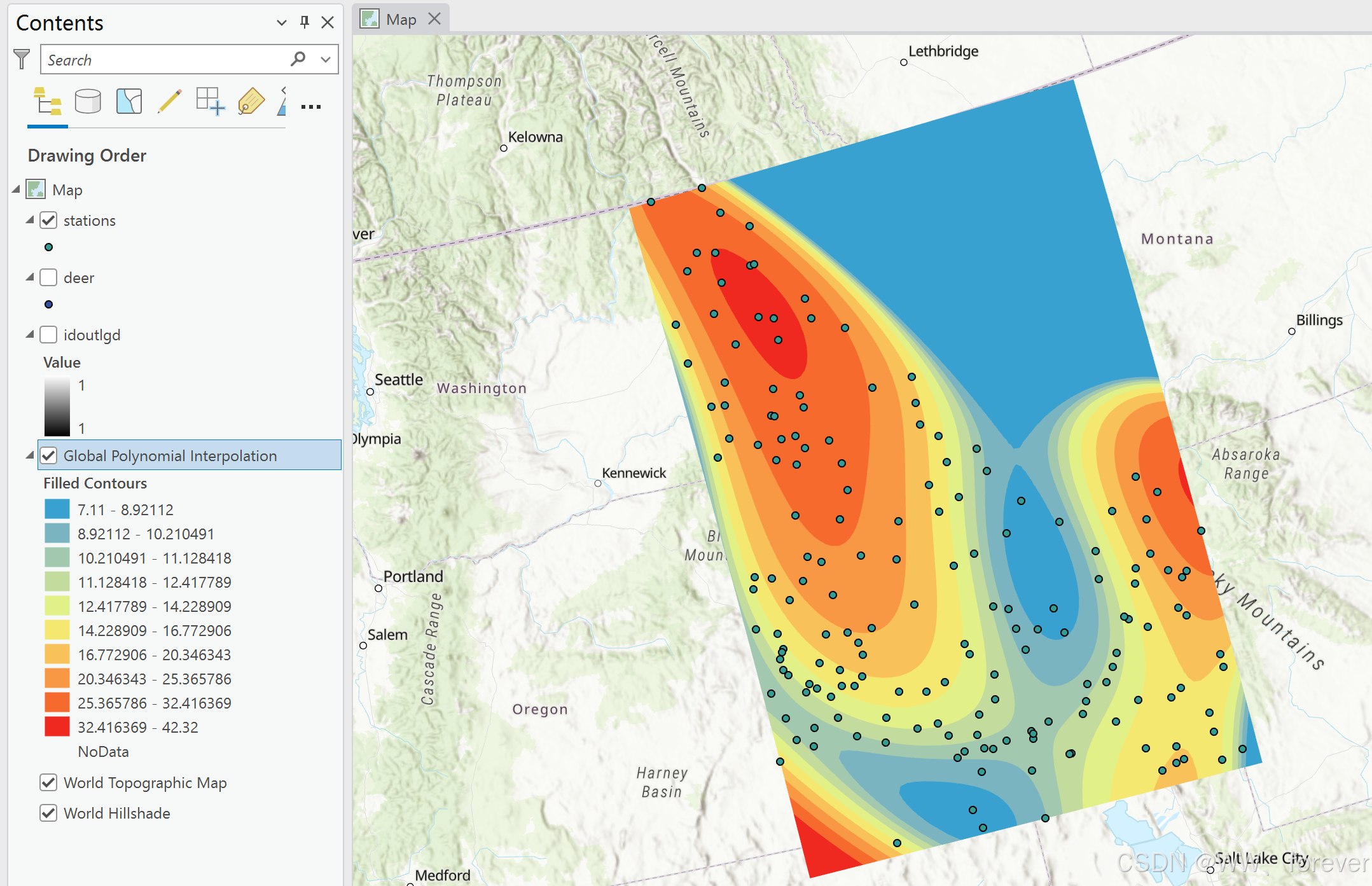This screenshot has width=1372, height=886.
Task: Collapse the deer layer legend
Action: point(30,277)
